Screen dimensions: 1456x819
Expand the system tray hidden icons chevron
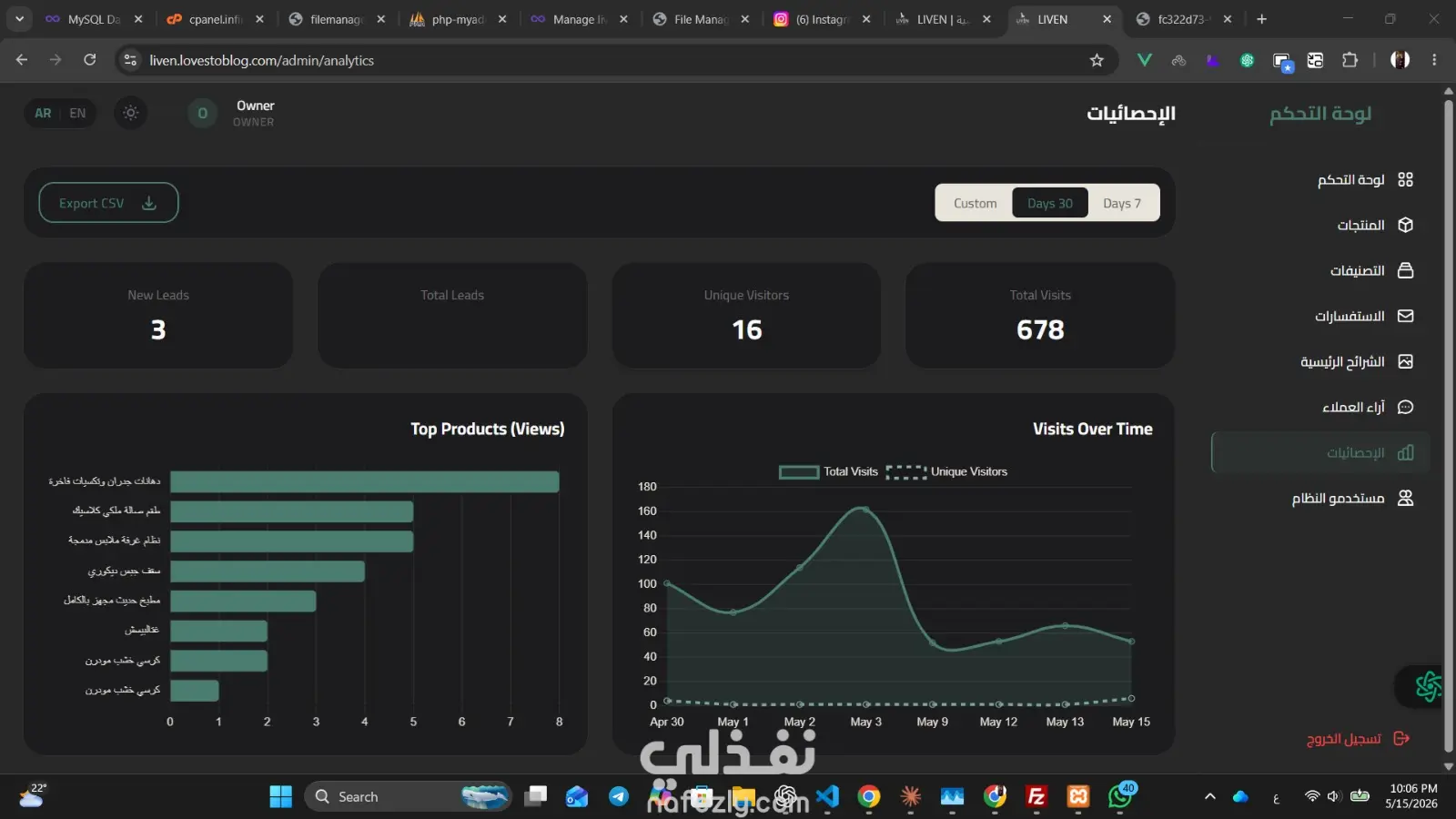(1209, 797)
